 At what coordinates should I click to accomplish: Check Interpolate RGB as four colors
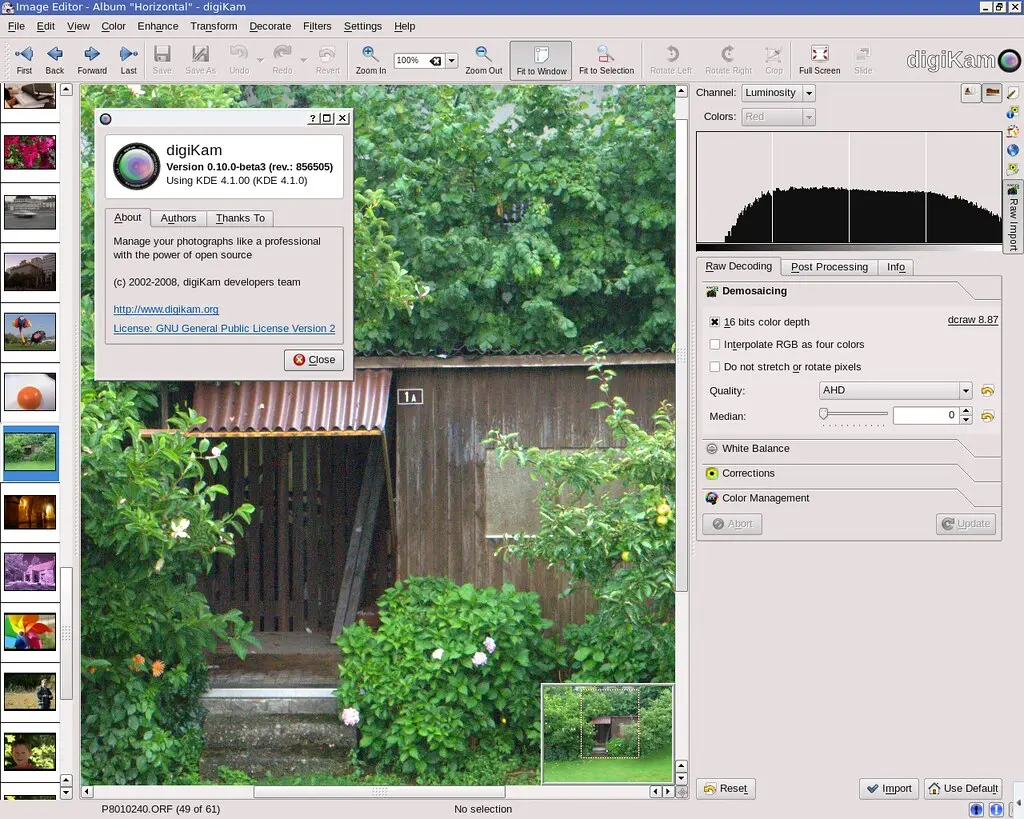point(715,344)
